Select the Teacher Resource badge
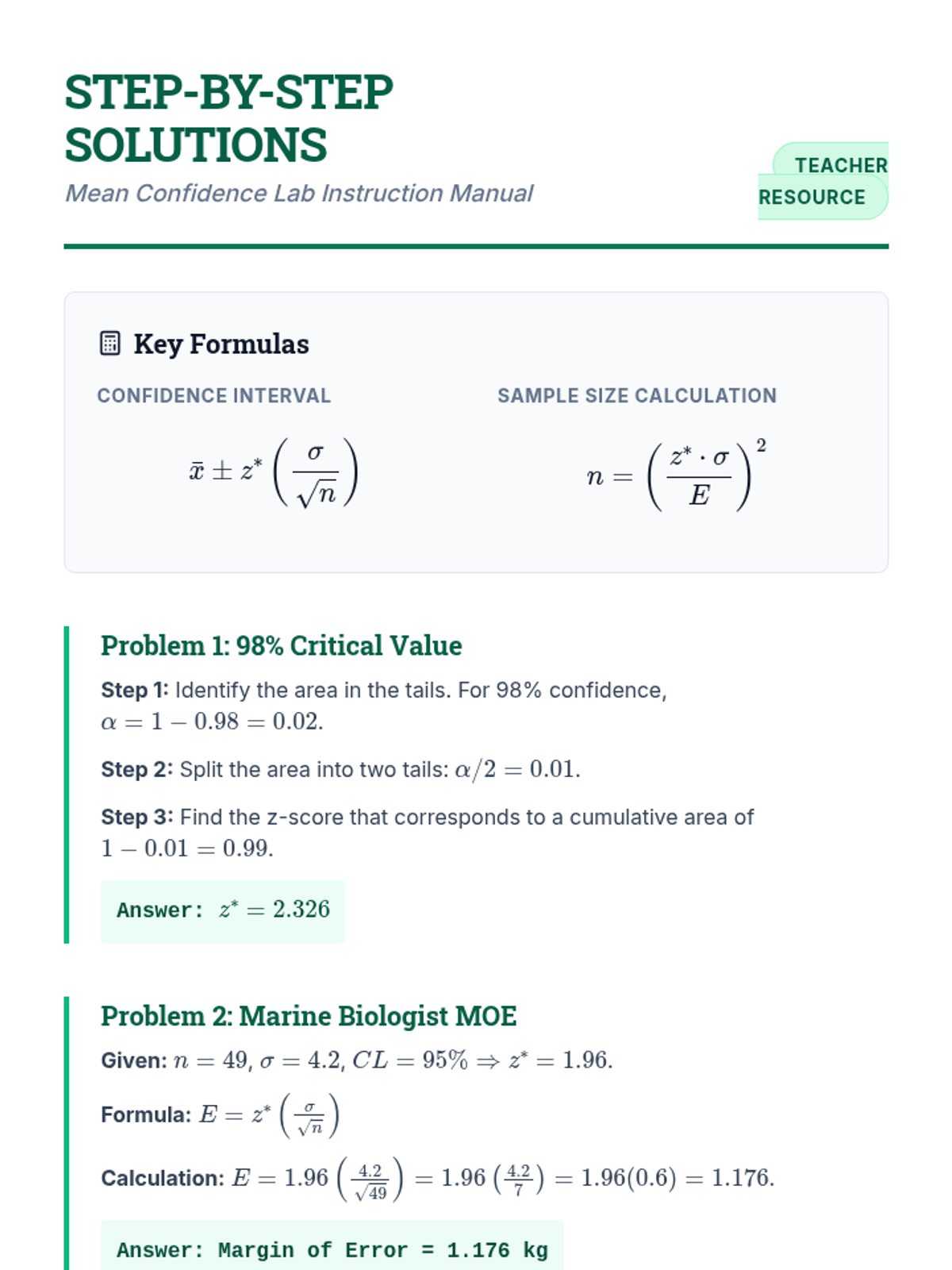Image resolution: width=952 pixels, height=1270 pixels. pos(823,181)
